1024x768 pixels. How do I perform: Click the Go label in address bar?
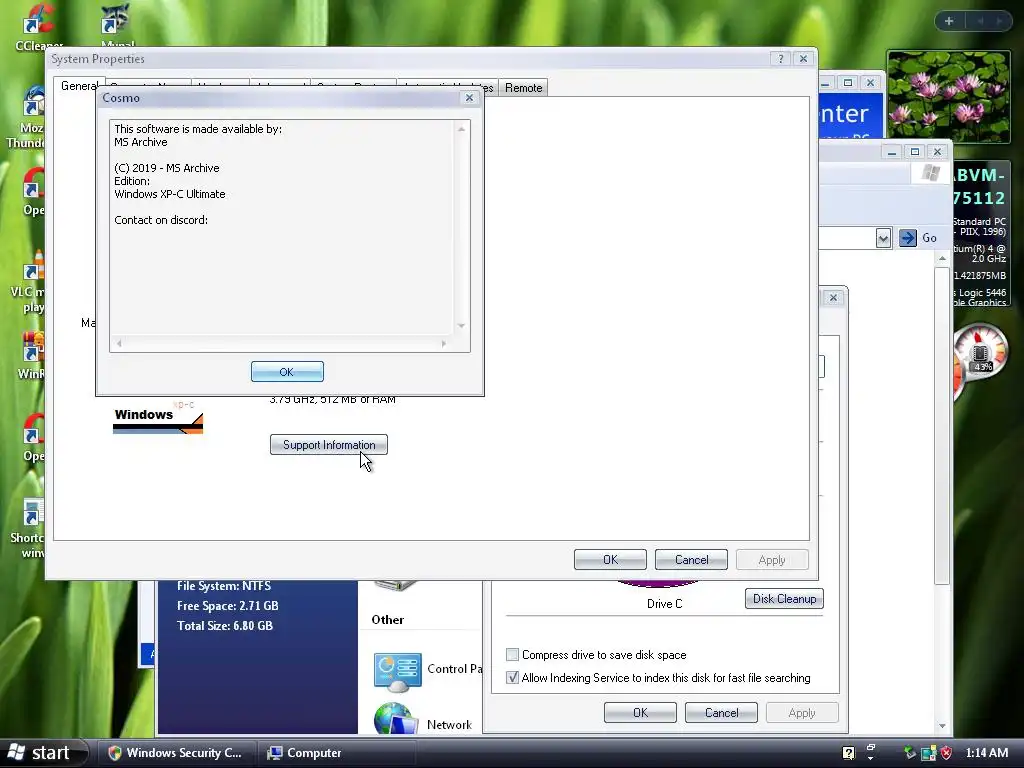click(929, 238)
